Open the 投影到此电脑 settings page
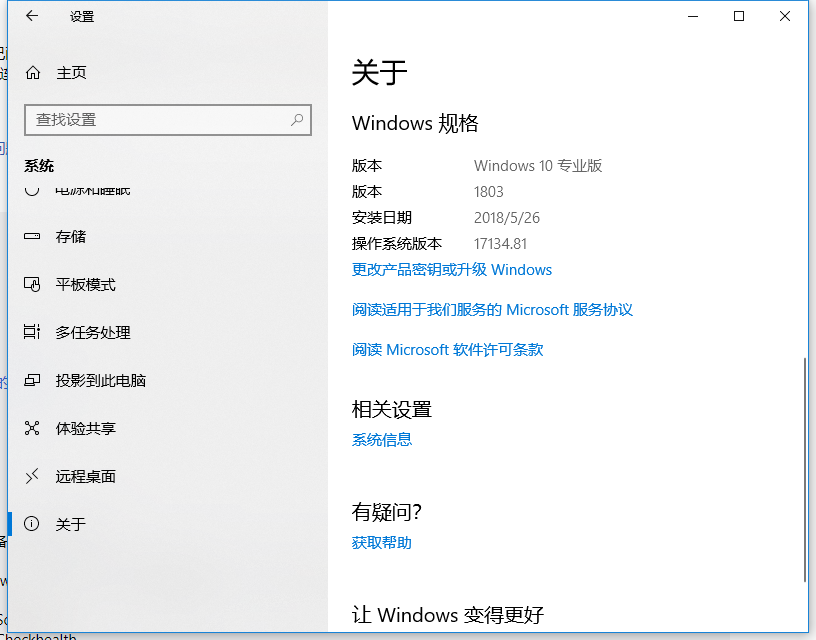The height and width of the screenshot is (640, 816). tap(101, 380)
